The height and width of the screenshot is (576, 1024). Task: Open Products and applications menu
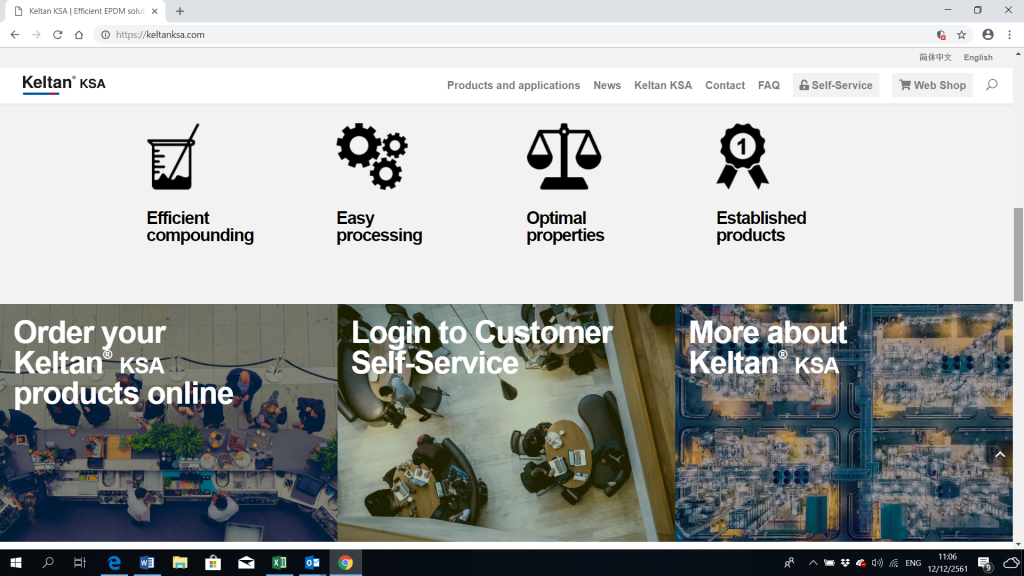[513, 85]
